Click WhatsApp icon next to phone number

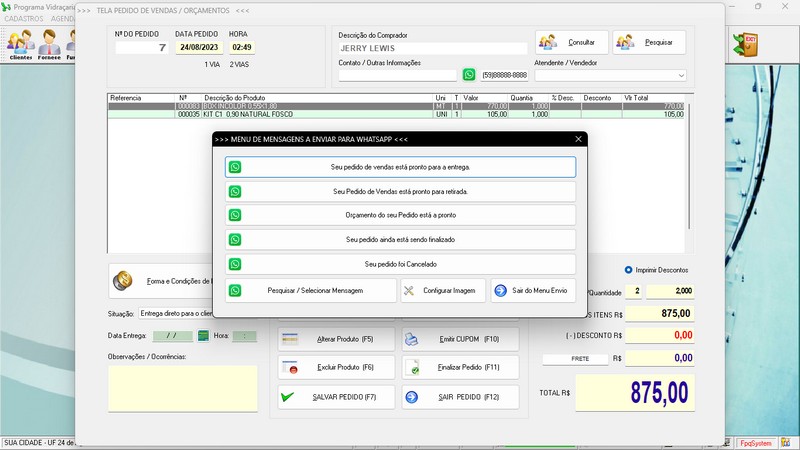[x=469, y=75]
